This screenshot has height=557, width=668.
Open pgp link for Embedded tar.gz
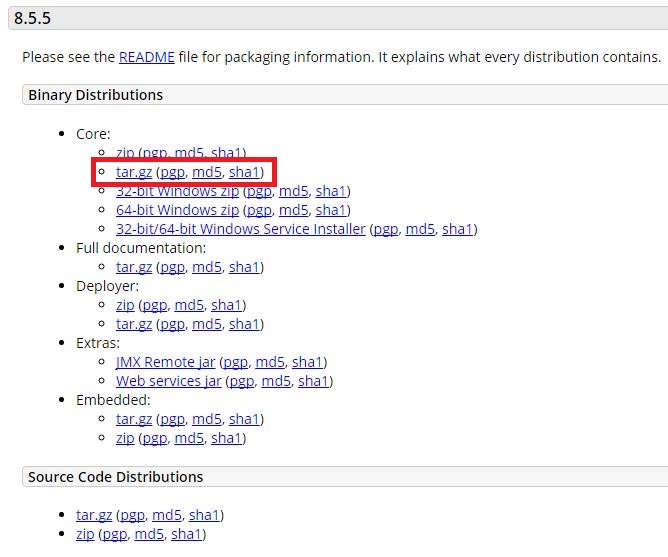click(x=173, y=419)
